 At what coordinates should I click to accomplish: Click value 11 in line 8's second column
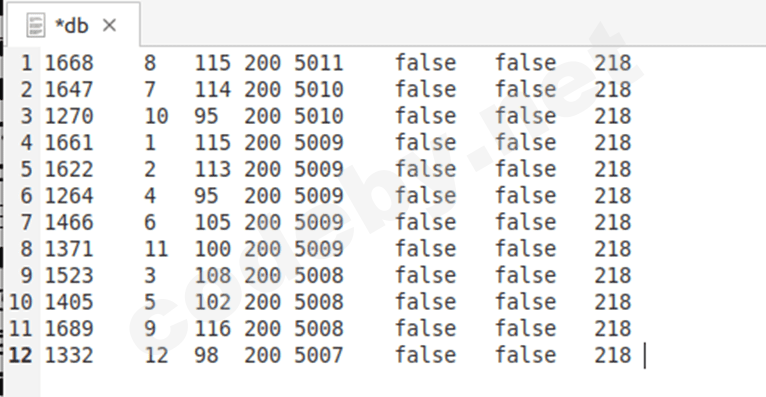pyautogui.click(x=156, y=249)
